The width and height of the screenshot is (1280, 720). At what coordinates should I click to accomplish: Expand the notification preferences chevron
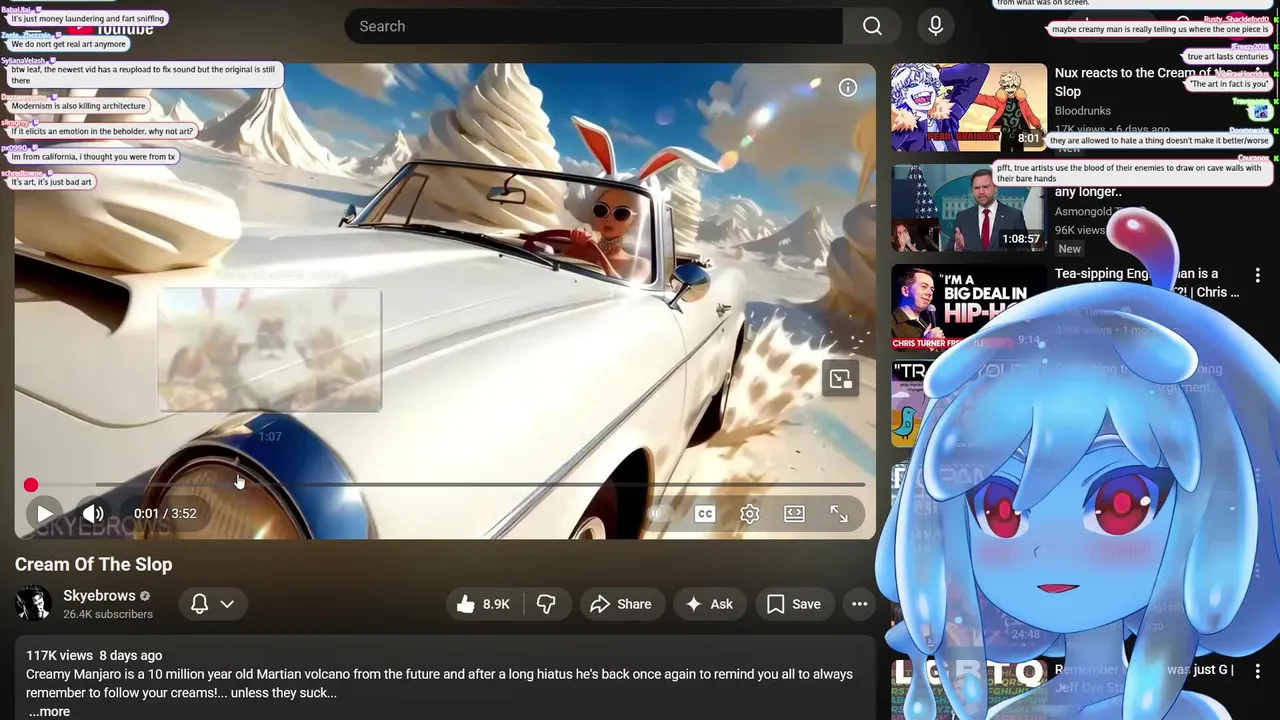227,604
